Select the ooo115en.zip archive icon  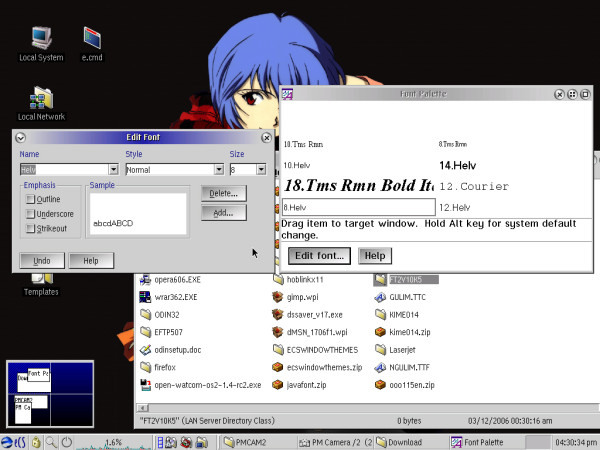[380, 384]
